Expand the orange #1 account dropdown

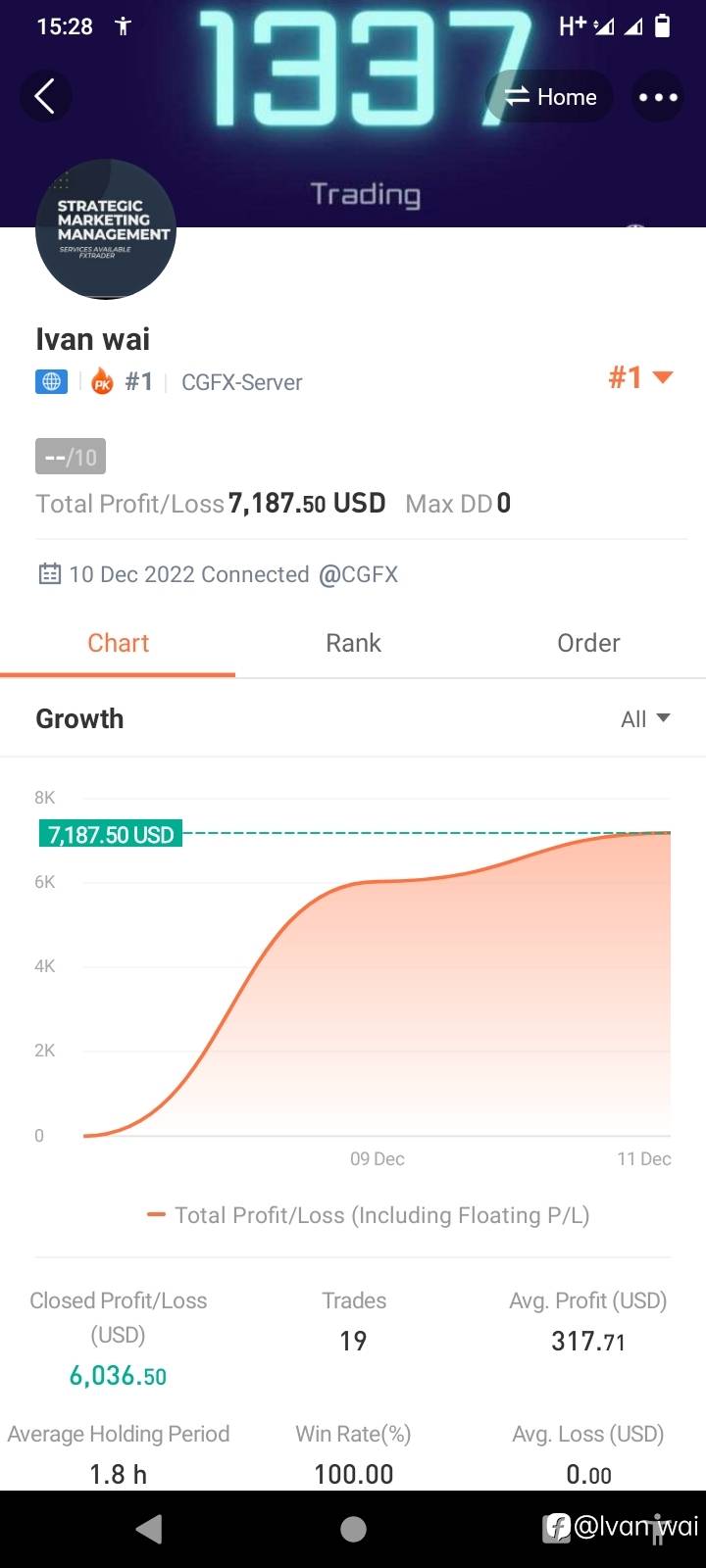[640, 377]
